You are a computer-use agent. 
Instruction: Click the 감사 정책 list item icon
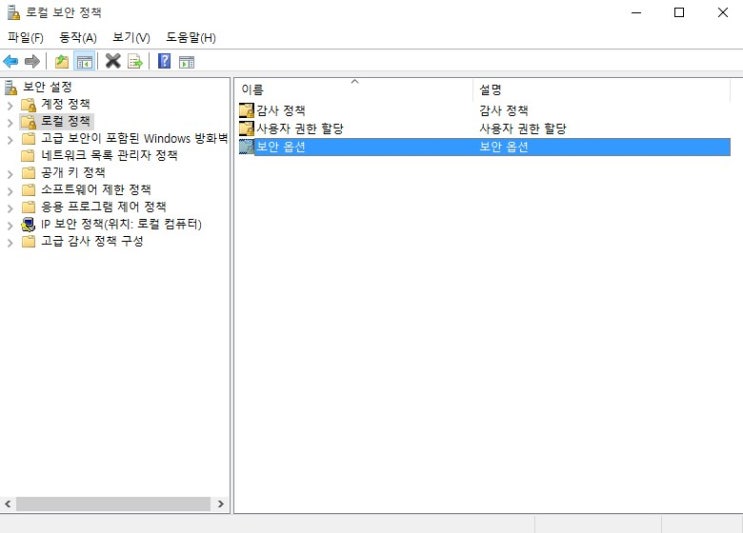coord(246,110)
